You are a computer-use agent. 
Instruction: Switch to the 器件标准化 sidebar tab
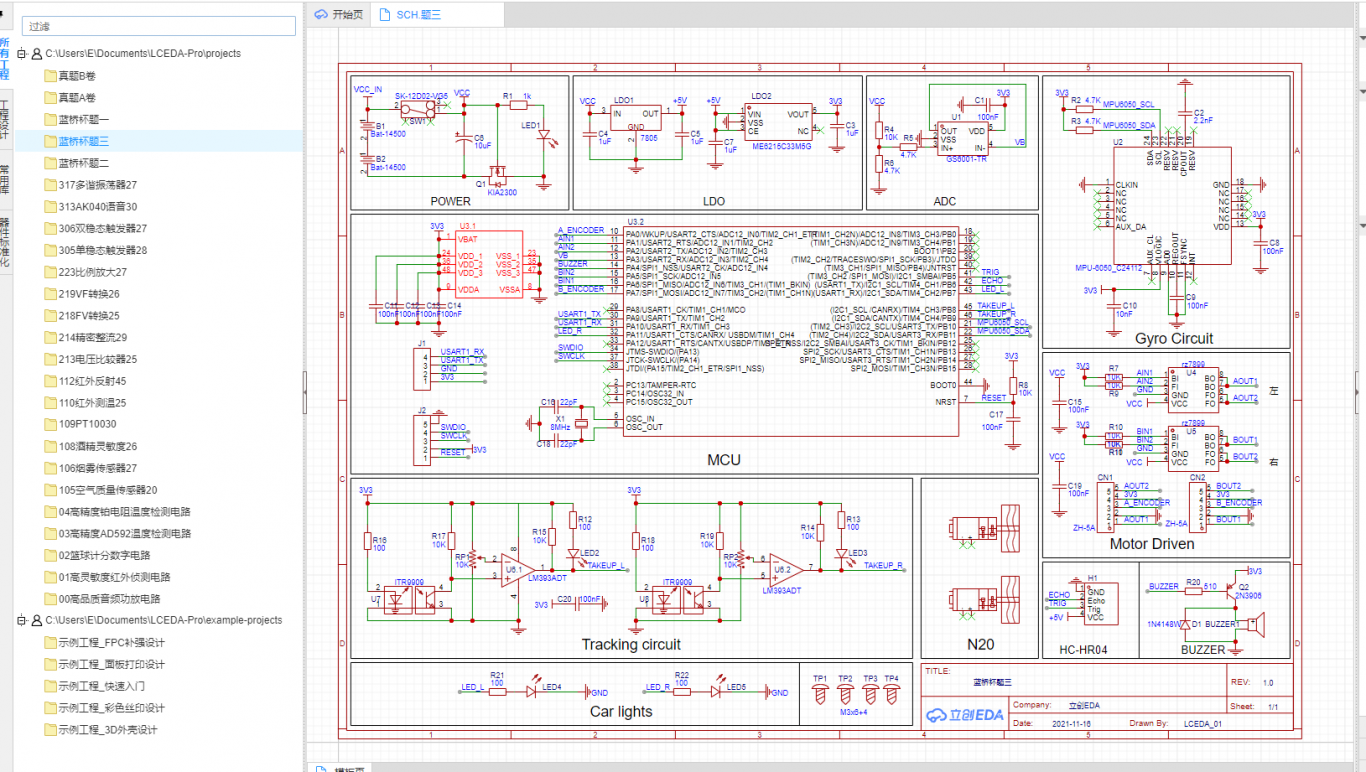pos(4,241)
